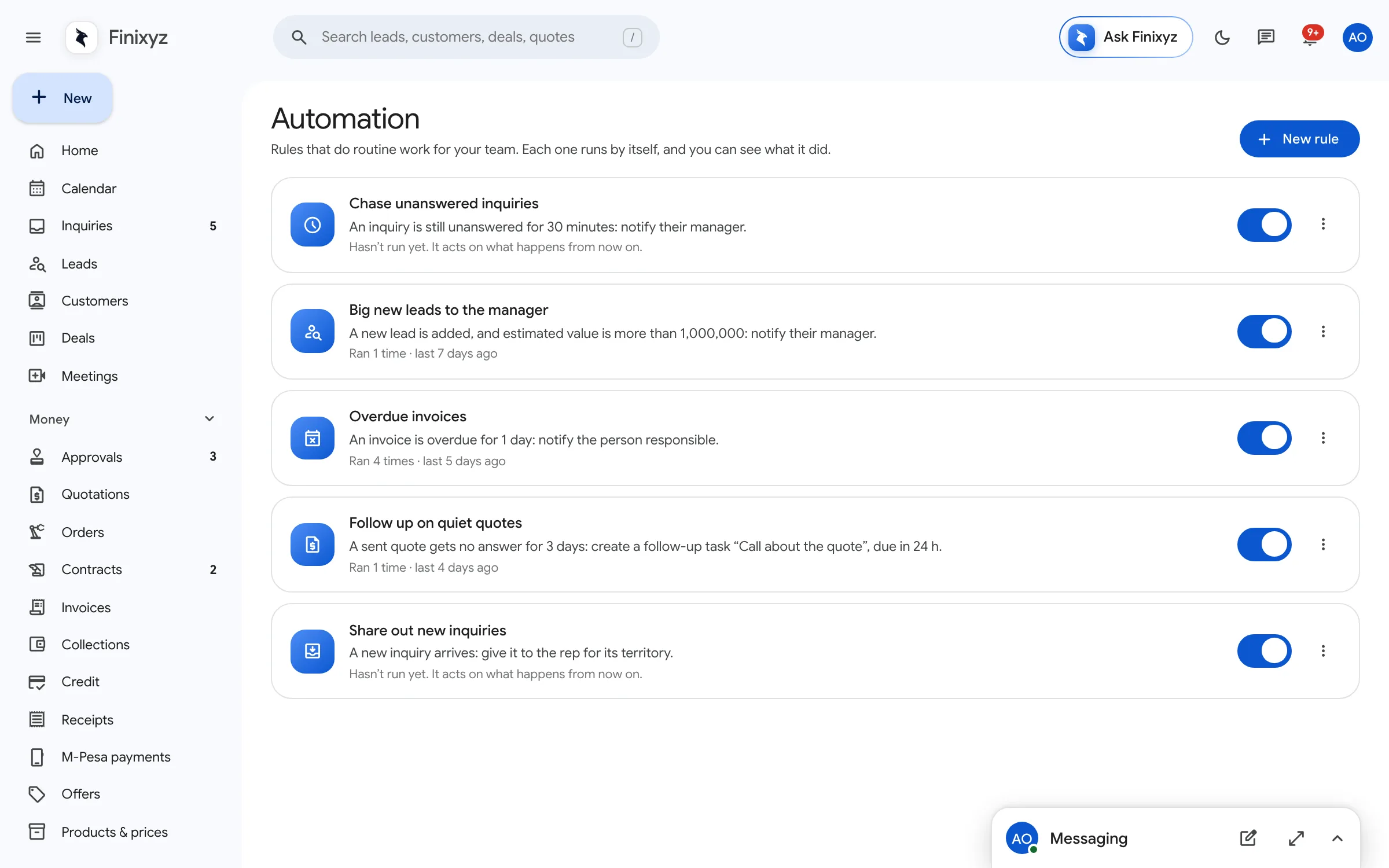
Task: Toggle dark mode moon icon
Action: (x=1222, y=38)
